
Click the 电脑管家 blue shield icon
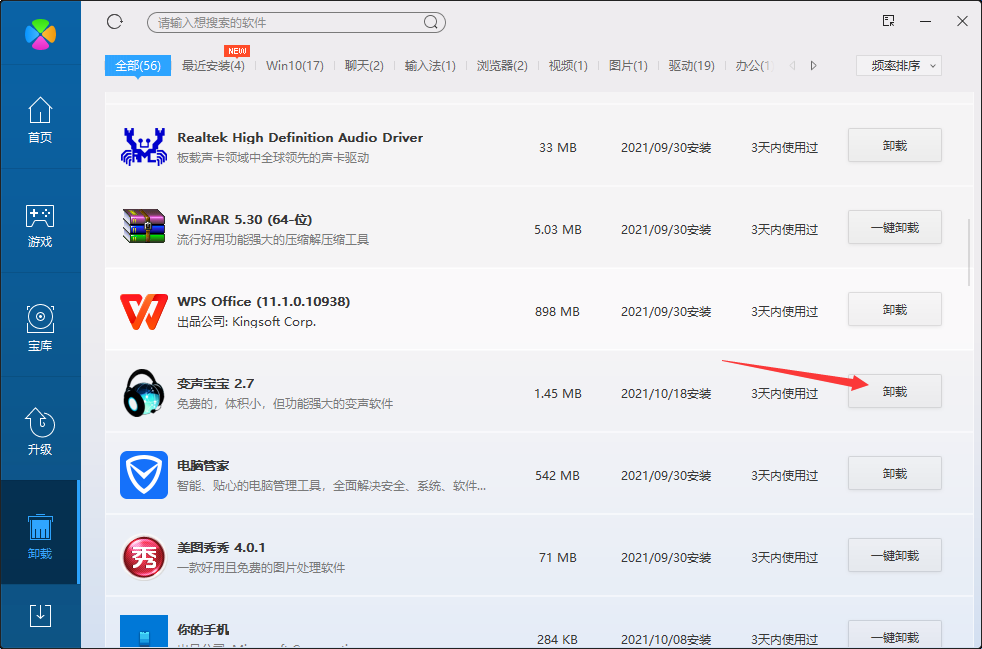144,475
